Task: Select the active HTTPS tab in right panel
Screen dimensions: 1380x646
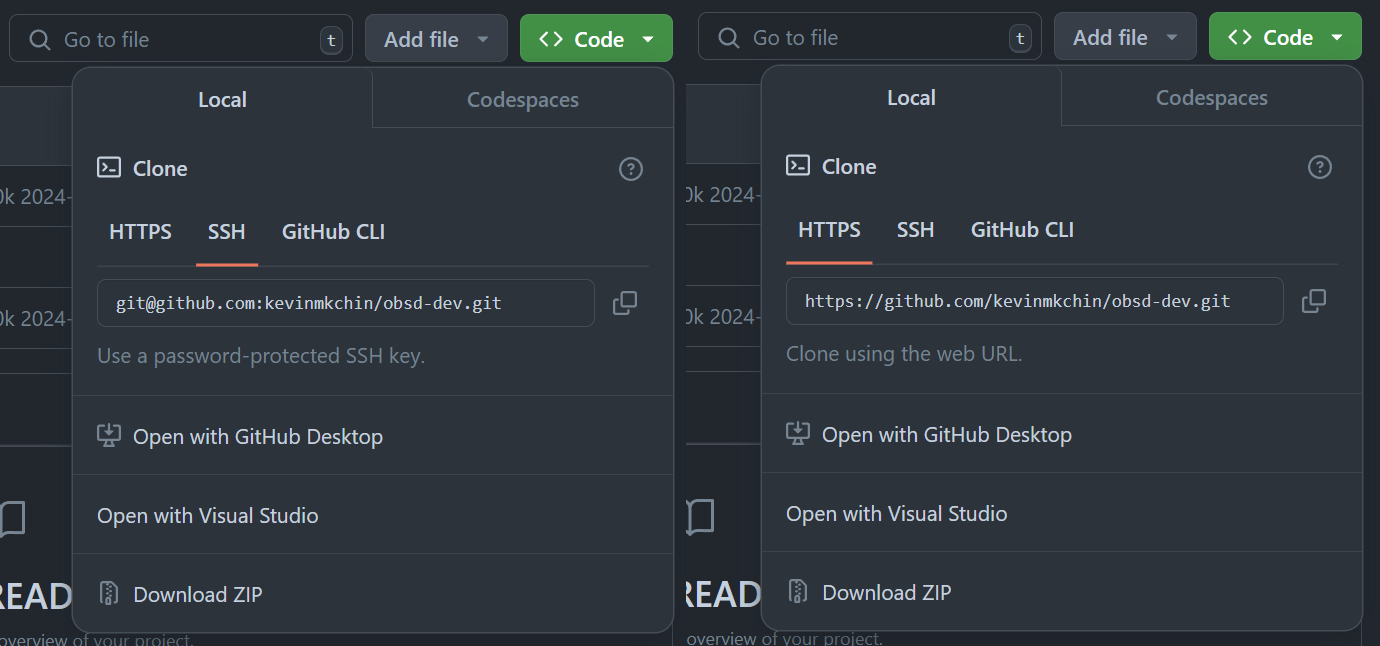Action: pyautogui.click(x=829, y=230)
